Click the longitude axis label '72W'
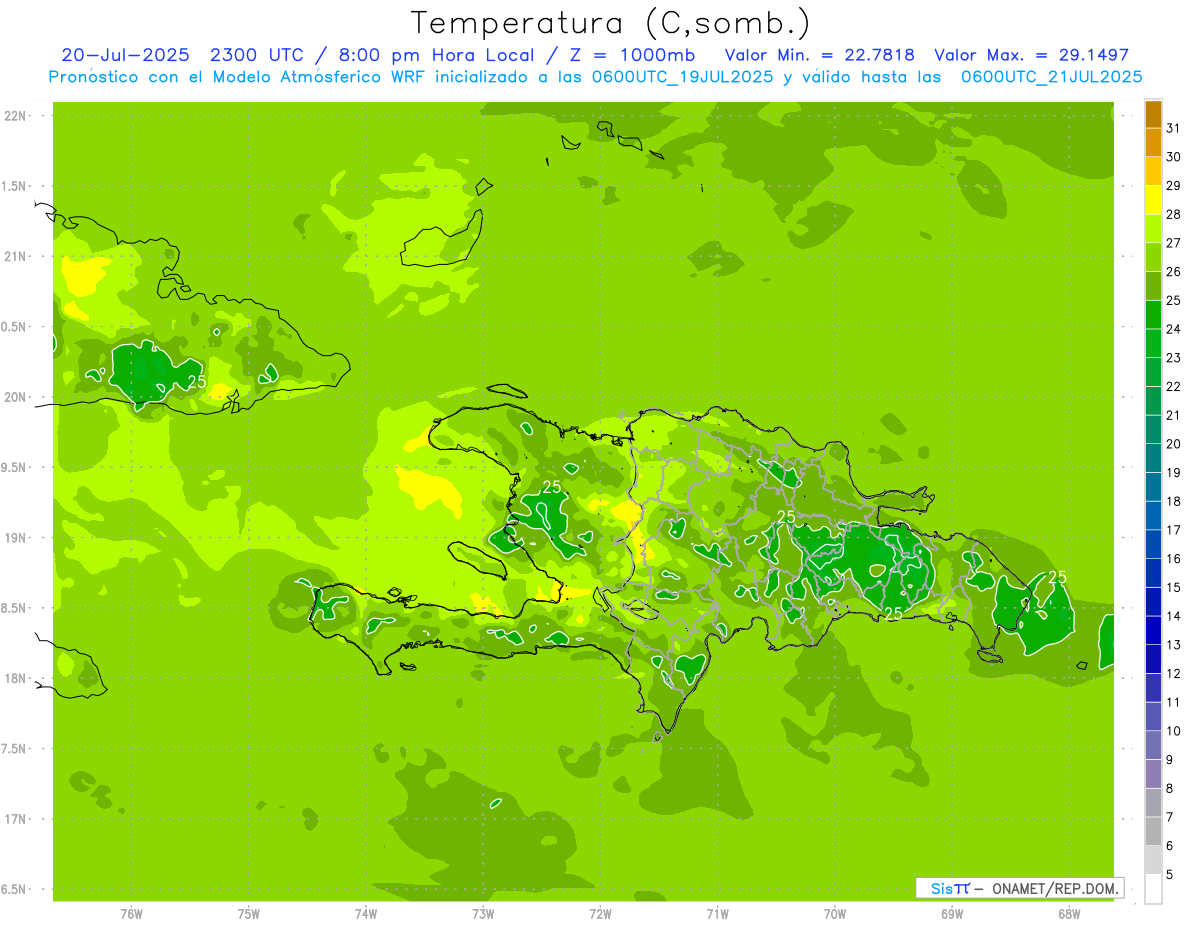This screenshot has width=1200, height=927. pyautogui.click(x=600, y=914)
